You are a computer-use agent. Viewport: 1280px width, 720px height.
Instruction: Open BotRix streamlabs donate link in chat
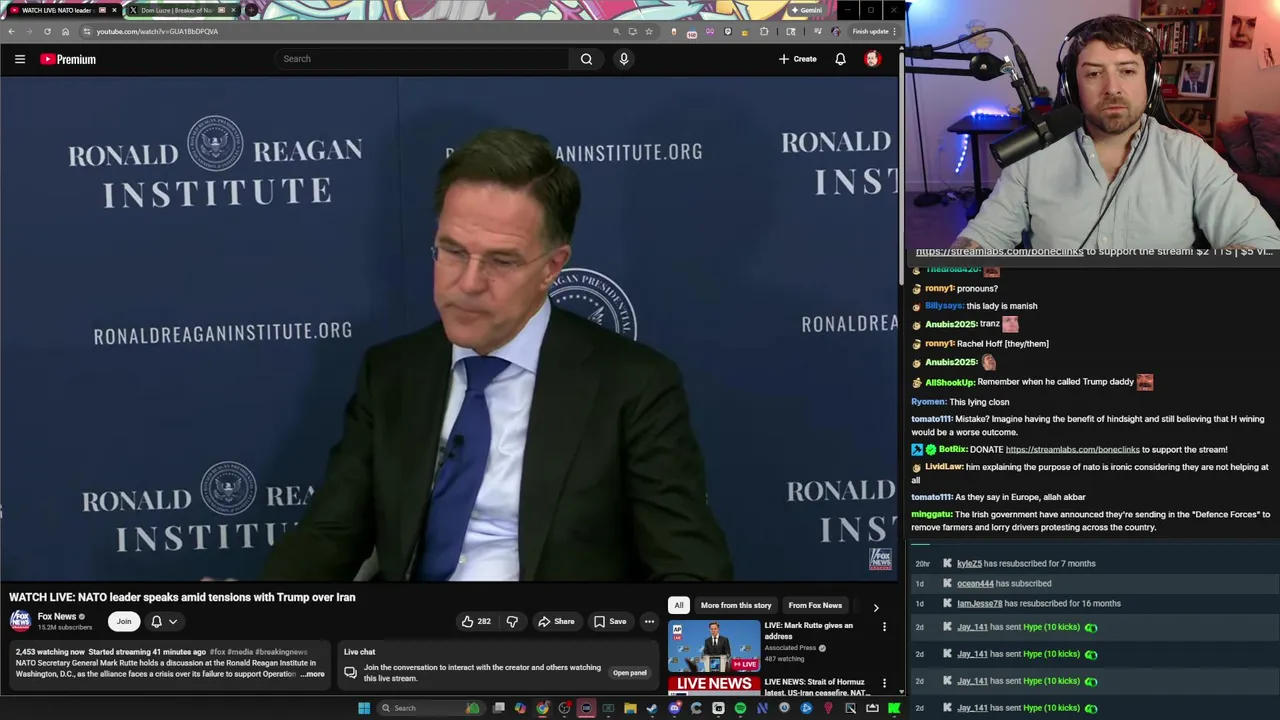[1072, 450]
